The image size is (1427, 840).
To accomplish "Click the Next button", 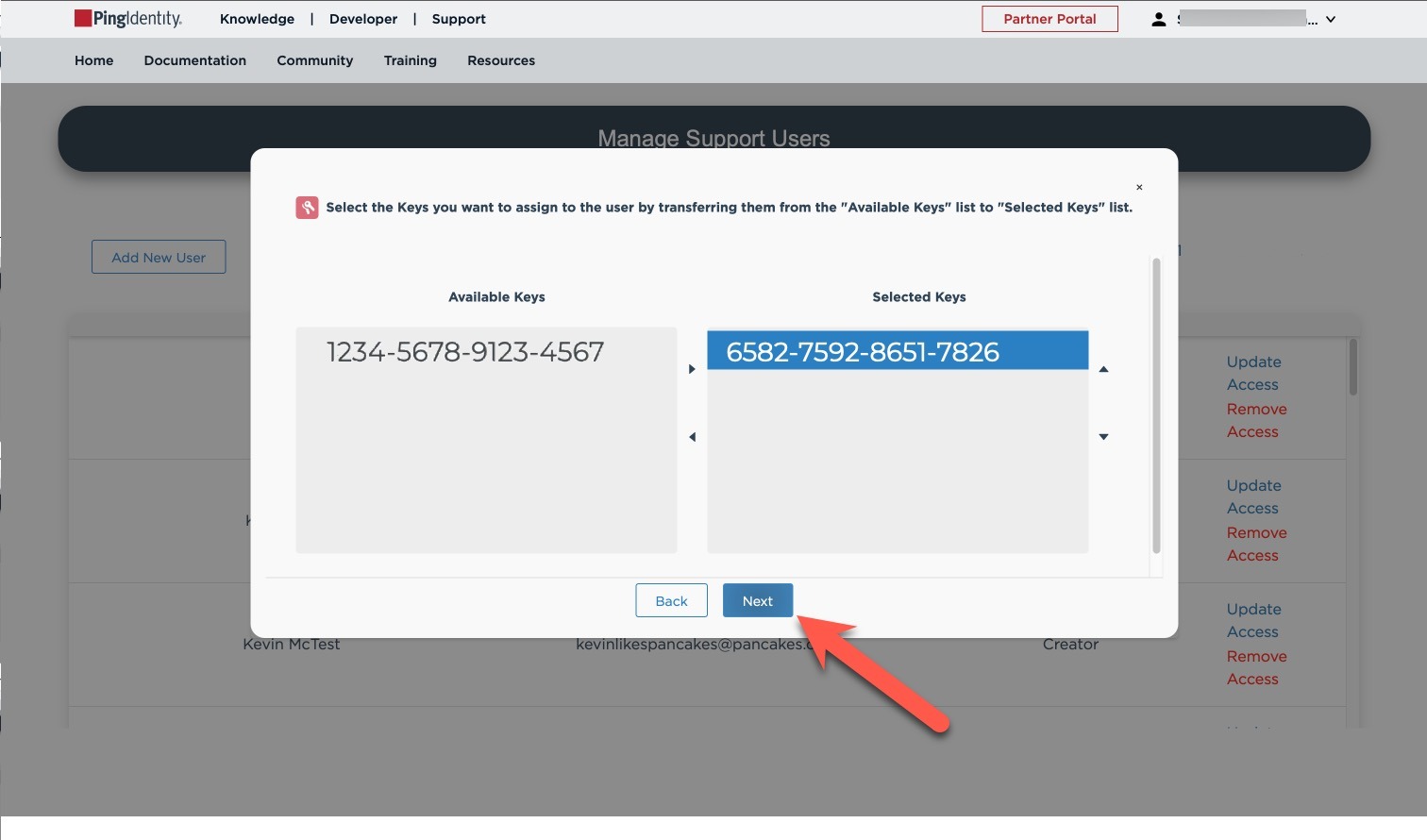I will [758, 600].
